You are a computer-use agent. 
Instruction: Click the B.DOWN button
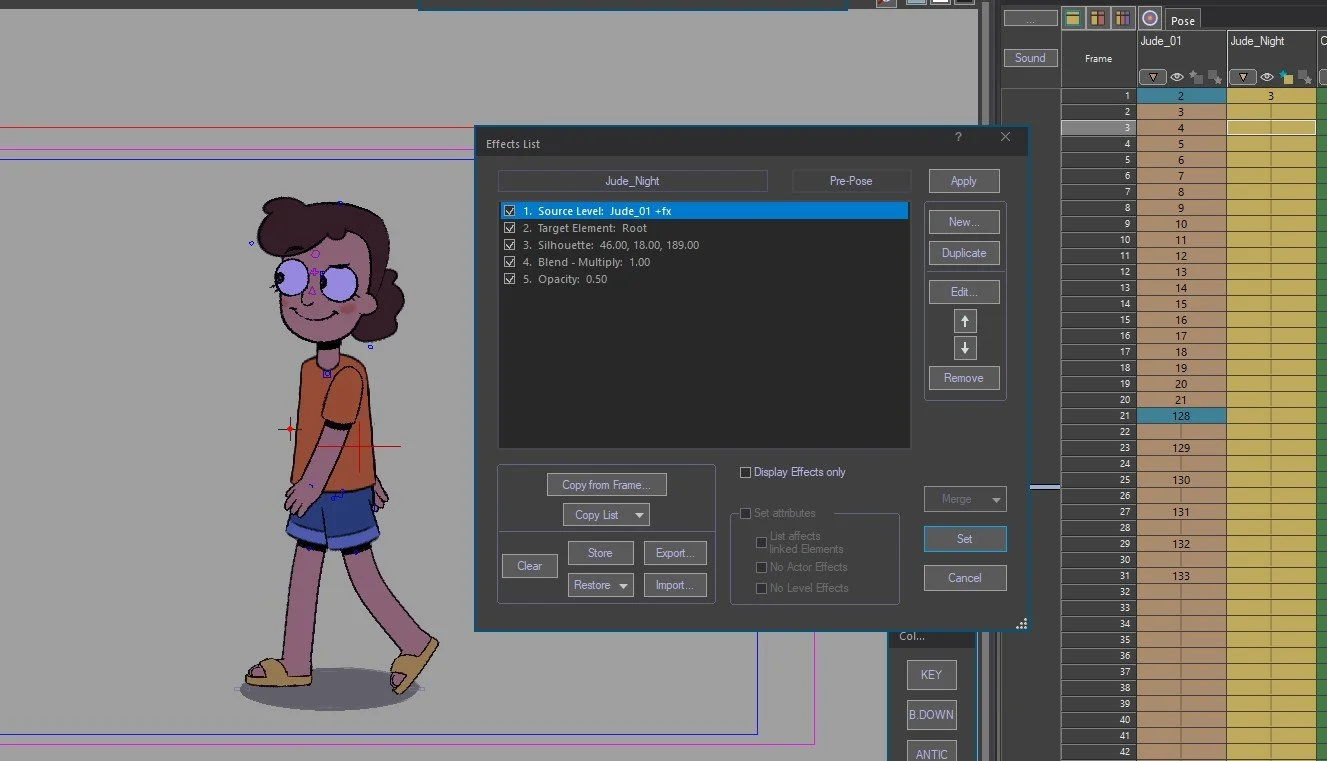click(x=931, y=715)
